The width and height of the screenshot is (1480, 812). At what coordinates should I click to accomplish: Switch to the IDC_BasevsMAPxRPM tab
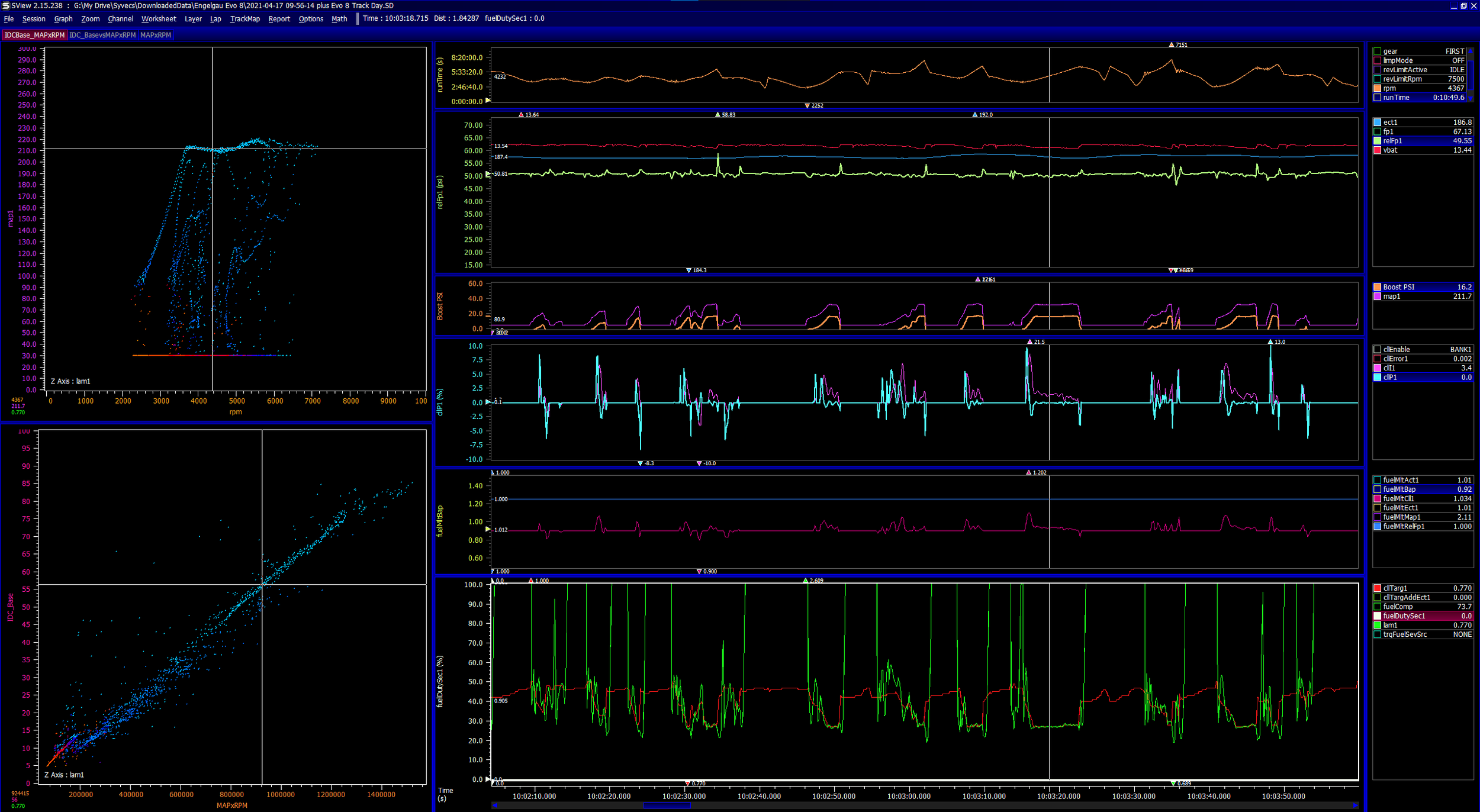102,35
